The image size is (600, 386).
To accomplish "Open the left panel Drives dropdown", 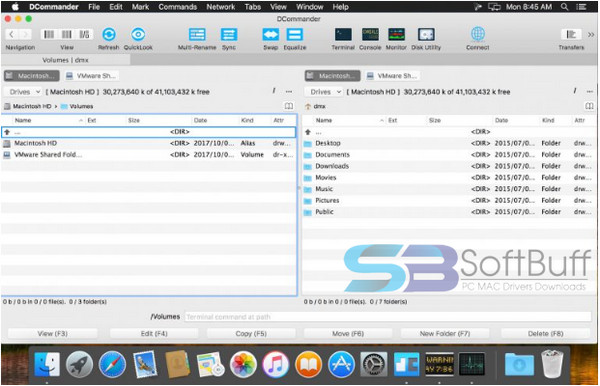I will click(x=23, y=92).
